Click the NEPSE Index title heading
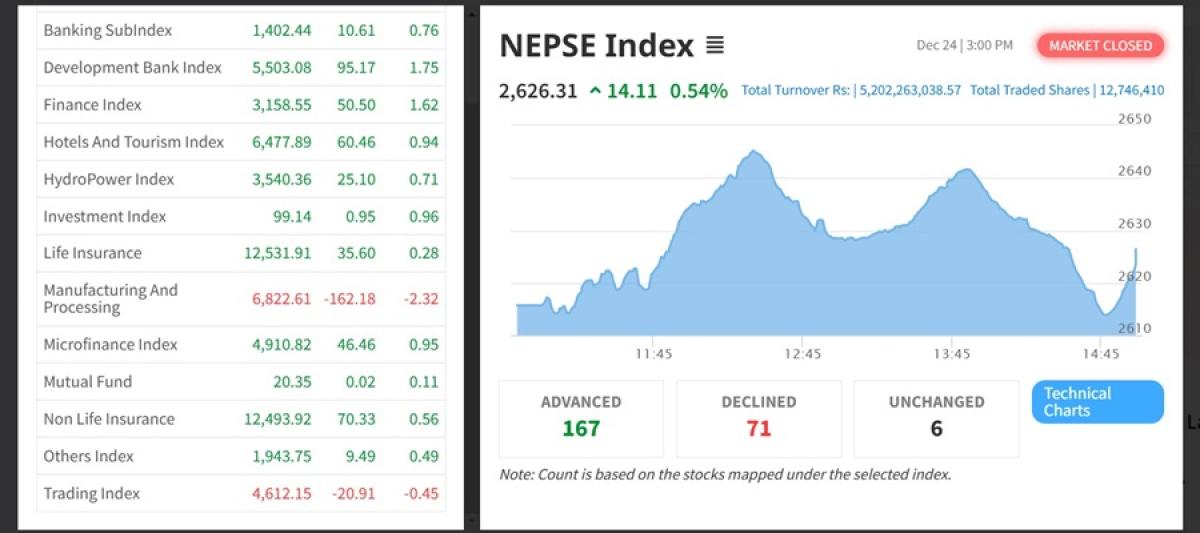This screenshot has width=1200, height=533. click(596, 46)
